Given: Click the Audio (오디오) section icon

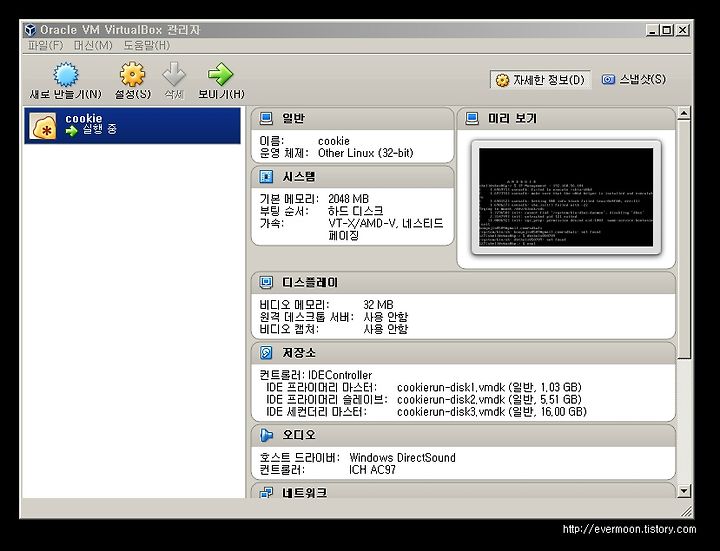Looking at the screenshot, I should click(x=266, y=435).
